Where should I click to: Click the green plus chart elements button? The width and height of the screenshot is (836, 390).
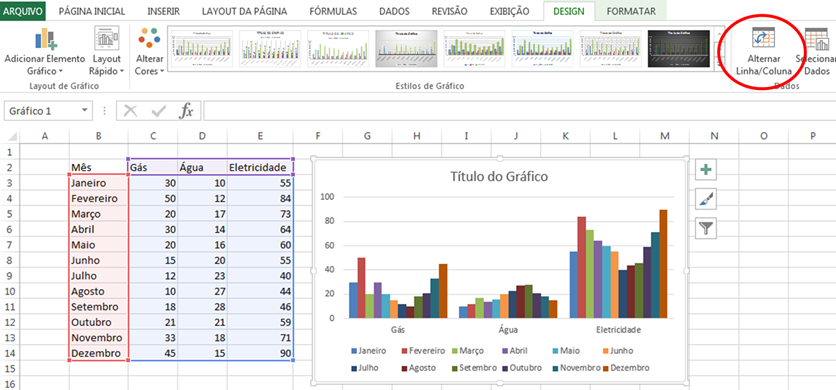pos(706,170)
